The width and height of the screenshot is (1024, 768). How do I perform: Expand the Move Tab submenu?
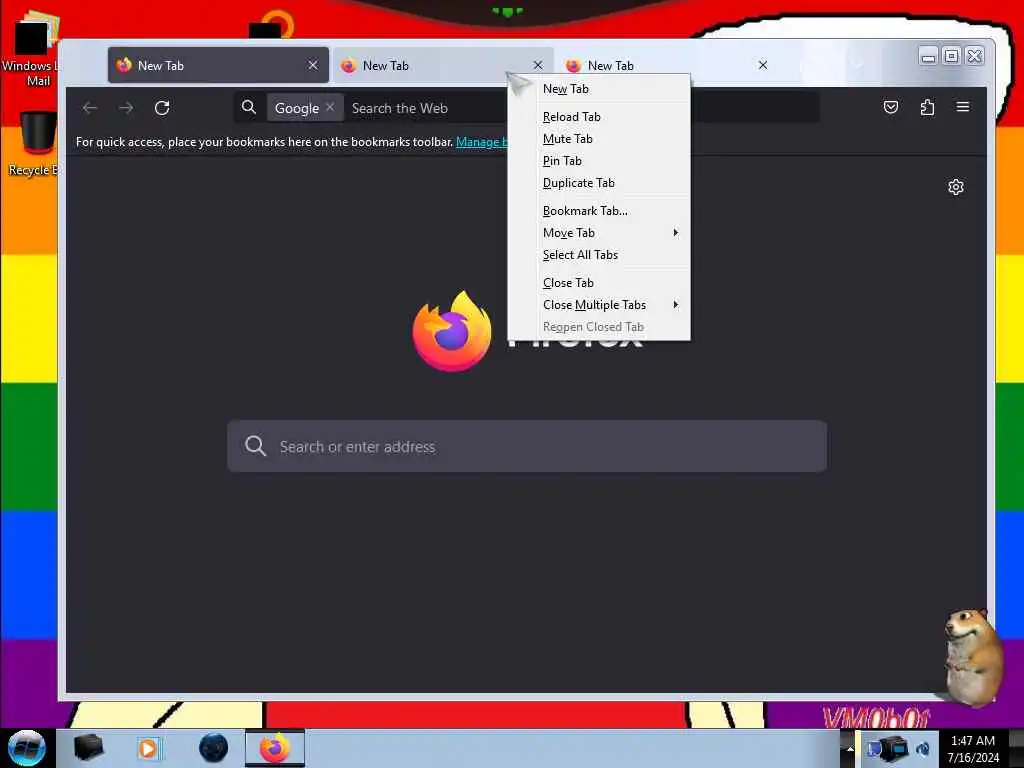599,233
